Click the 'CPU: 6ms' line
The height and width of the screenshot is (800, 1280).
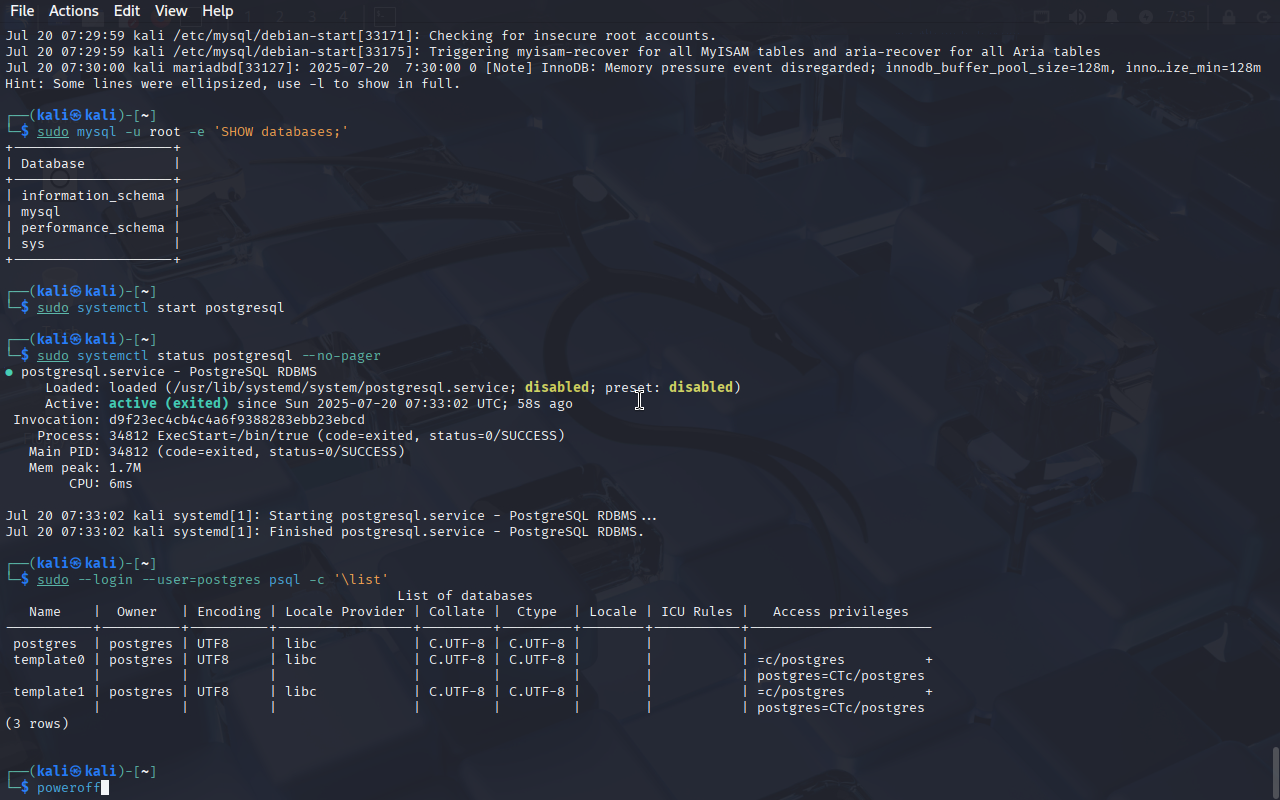pyautogui.click(x=101, y=484)
